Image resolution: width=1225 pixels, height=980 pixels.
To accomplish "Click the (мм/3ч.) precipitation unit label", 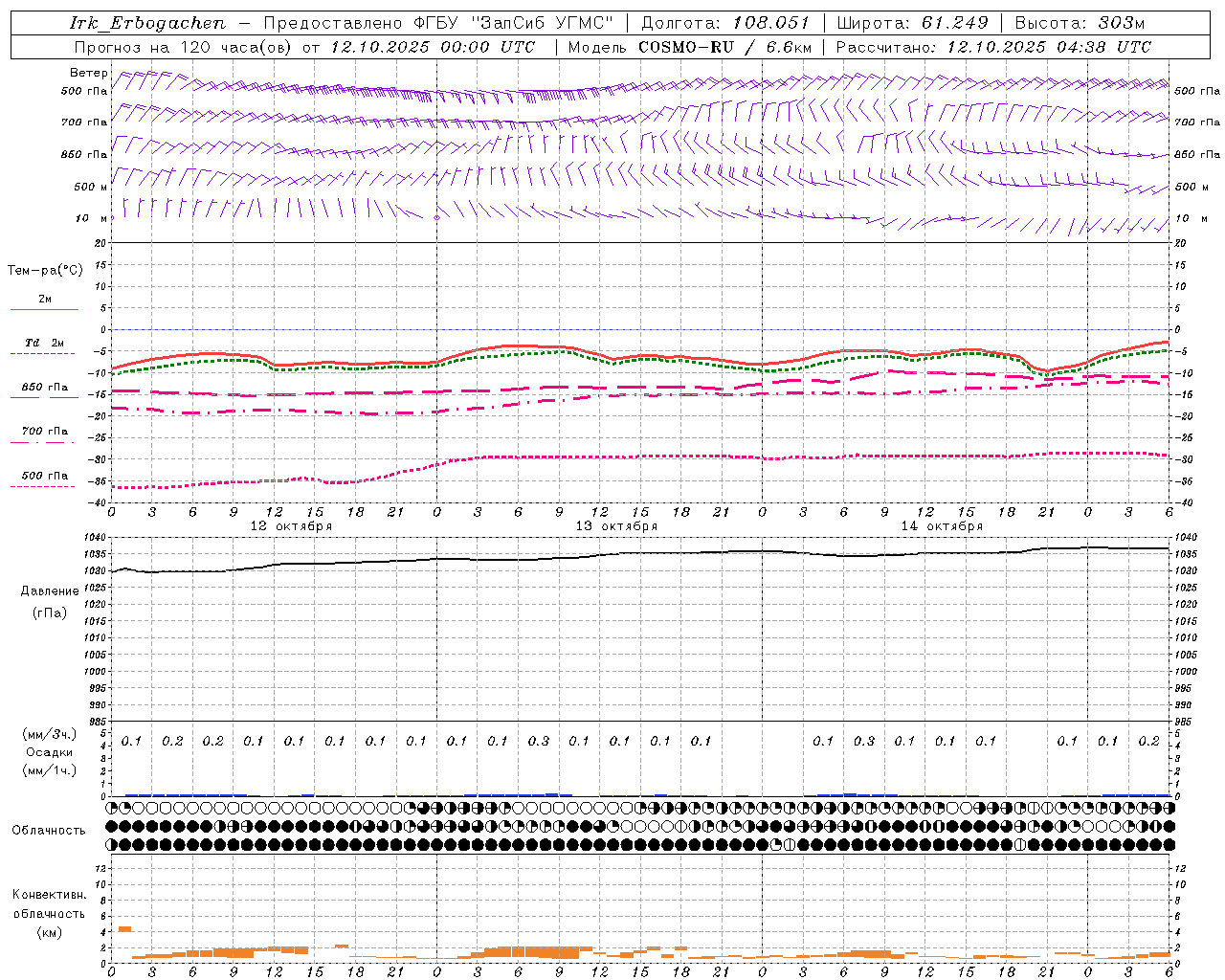I will (50, 734).
